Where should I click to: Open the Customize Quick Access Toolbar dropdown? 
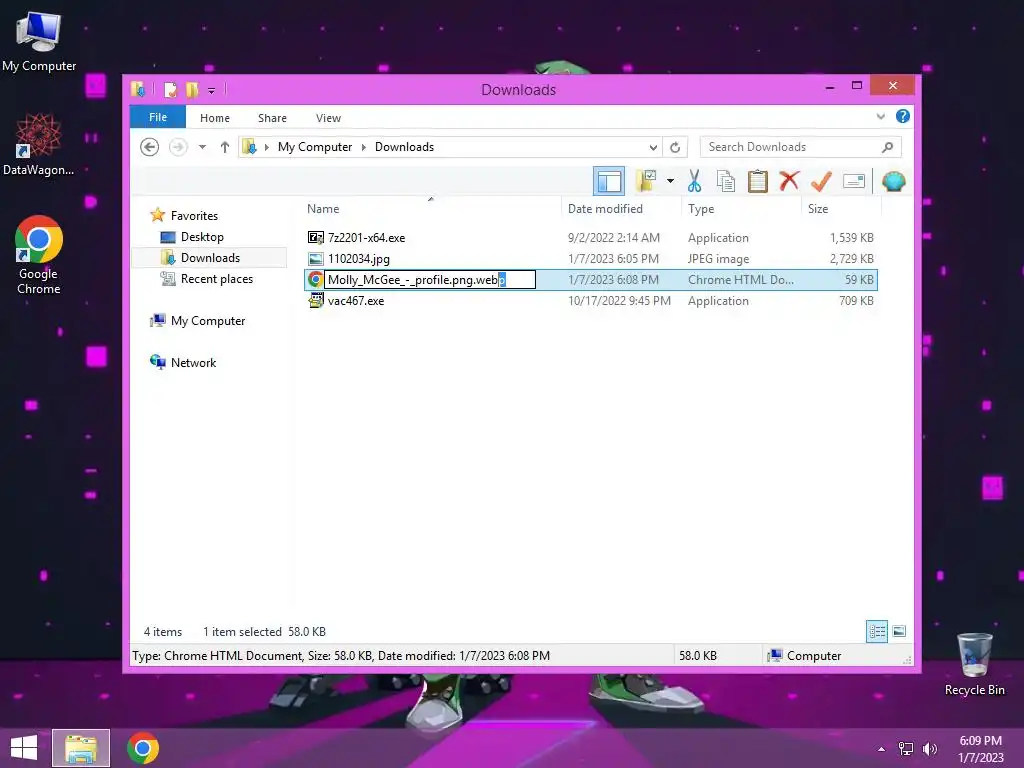(212, 91)
